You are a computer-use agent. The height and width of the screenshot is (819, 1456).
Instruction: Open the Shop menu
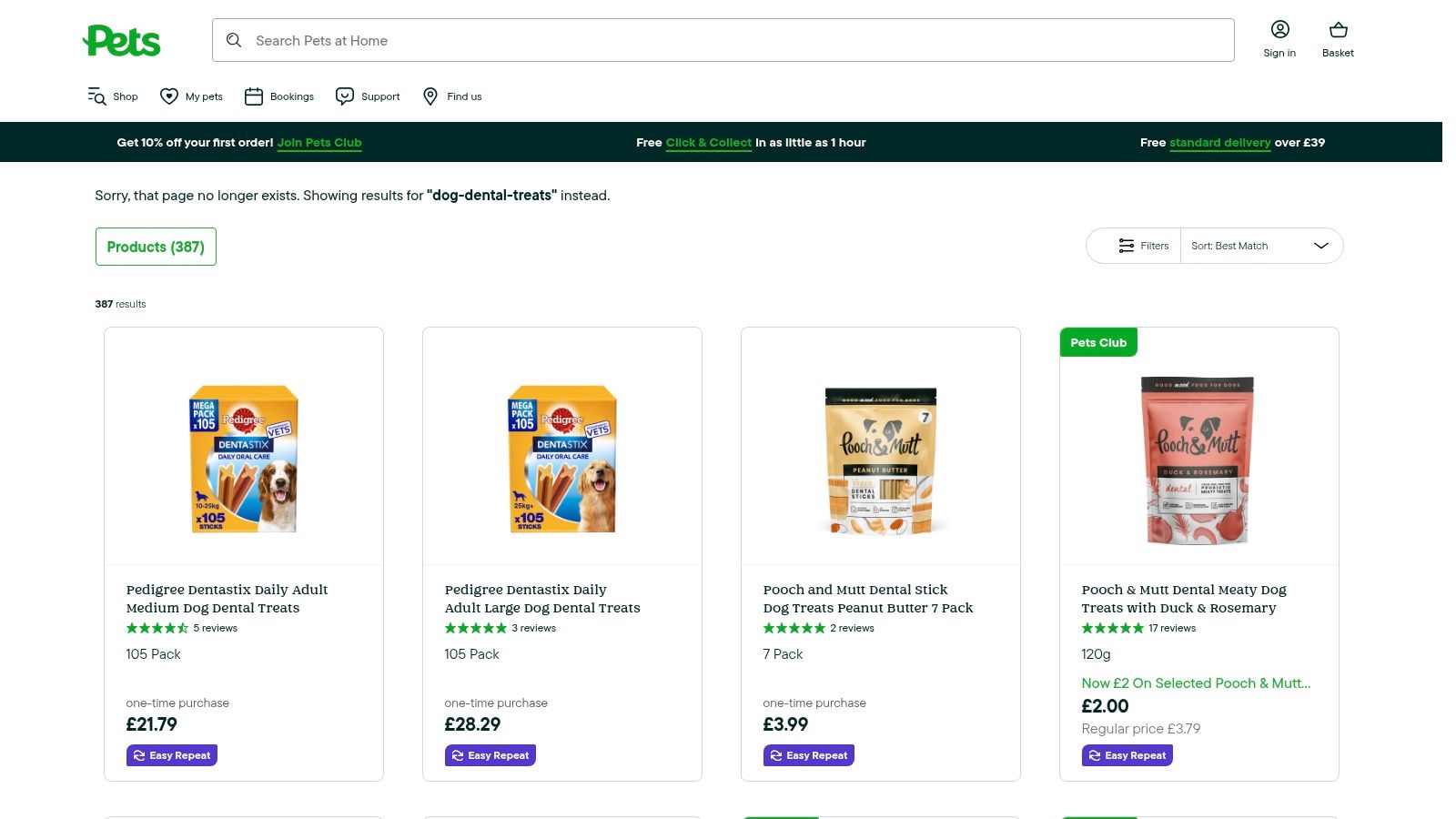tap(113, 96)
